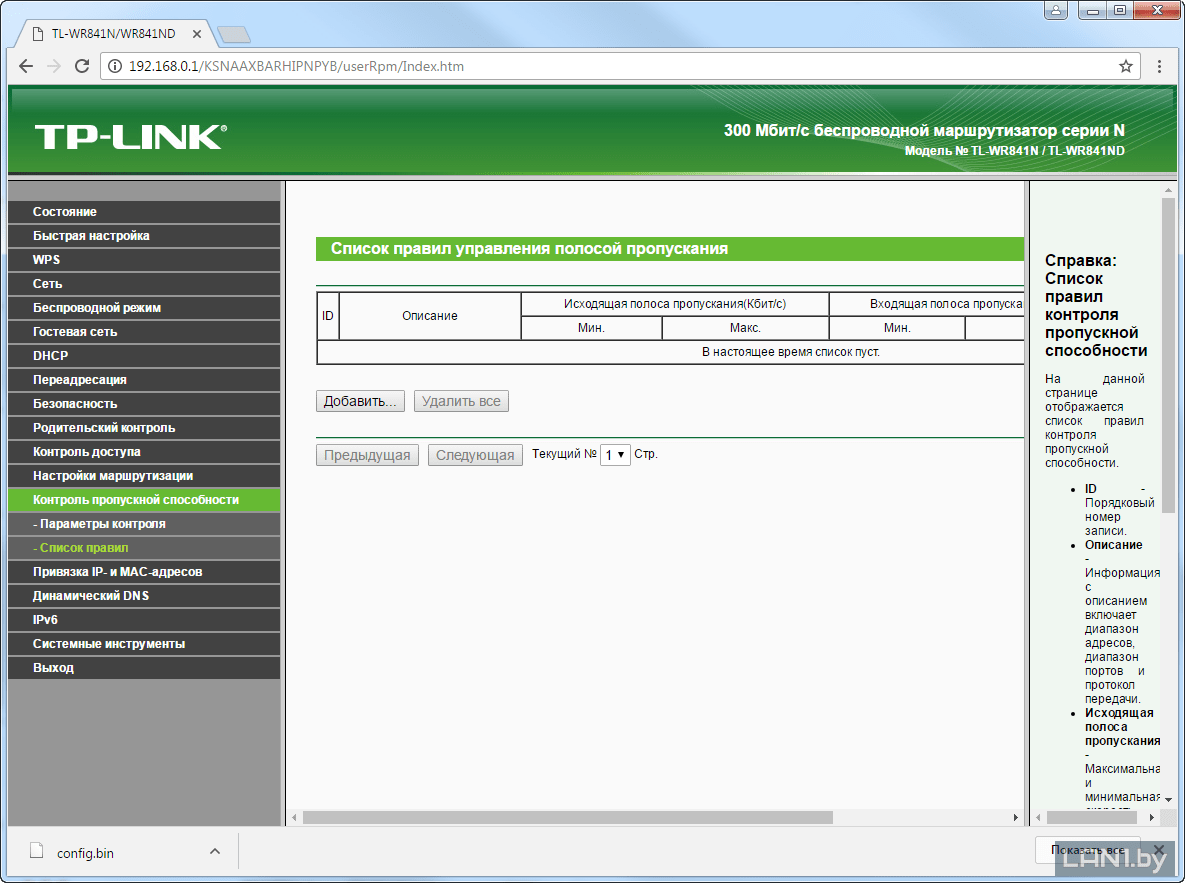
Task: Click the help panel vertical scrollbar
Action: tap(1168, 355)
